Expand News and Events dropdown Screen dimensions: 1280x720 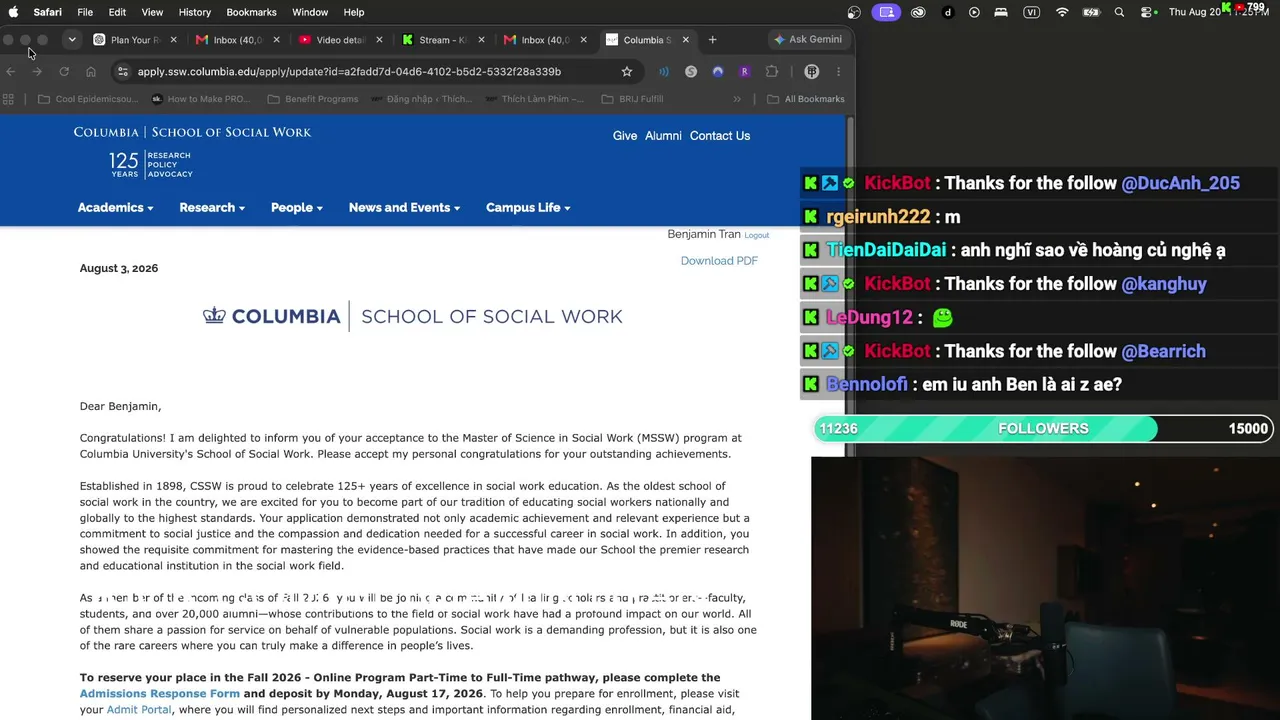[x=405, y=208]
